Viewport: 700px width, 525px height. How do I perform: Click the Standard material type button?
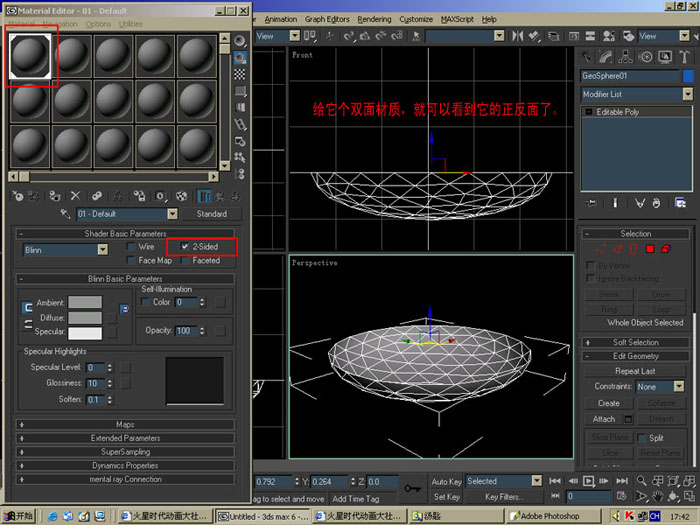point(212,214)
